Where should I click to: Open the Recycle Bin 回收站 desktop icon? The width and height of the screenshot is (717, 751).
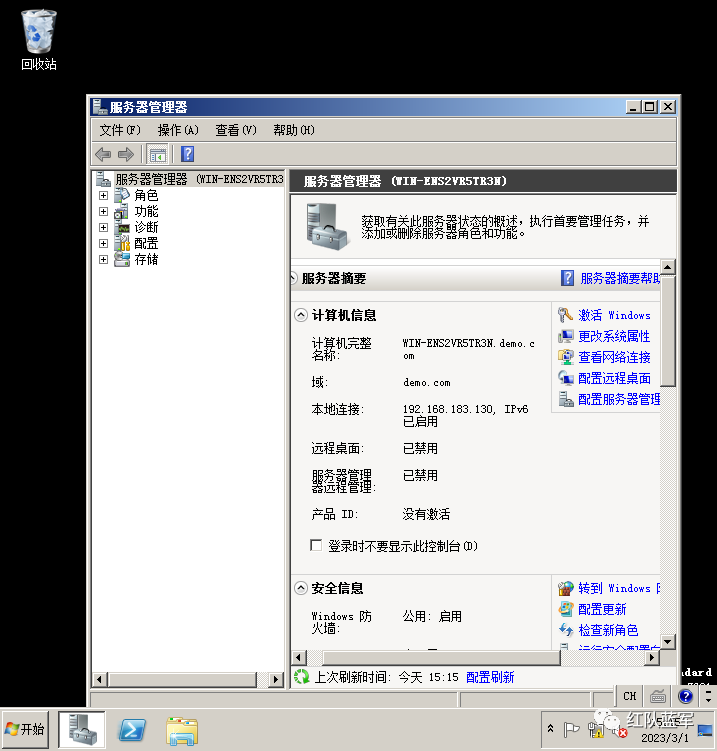click(39, 39)
